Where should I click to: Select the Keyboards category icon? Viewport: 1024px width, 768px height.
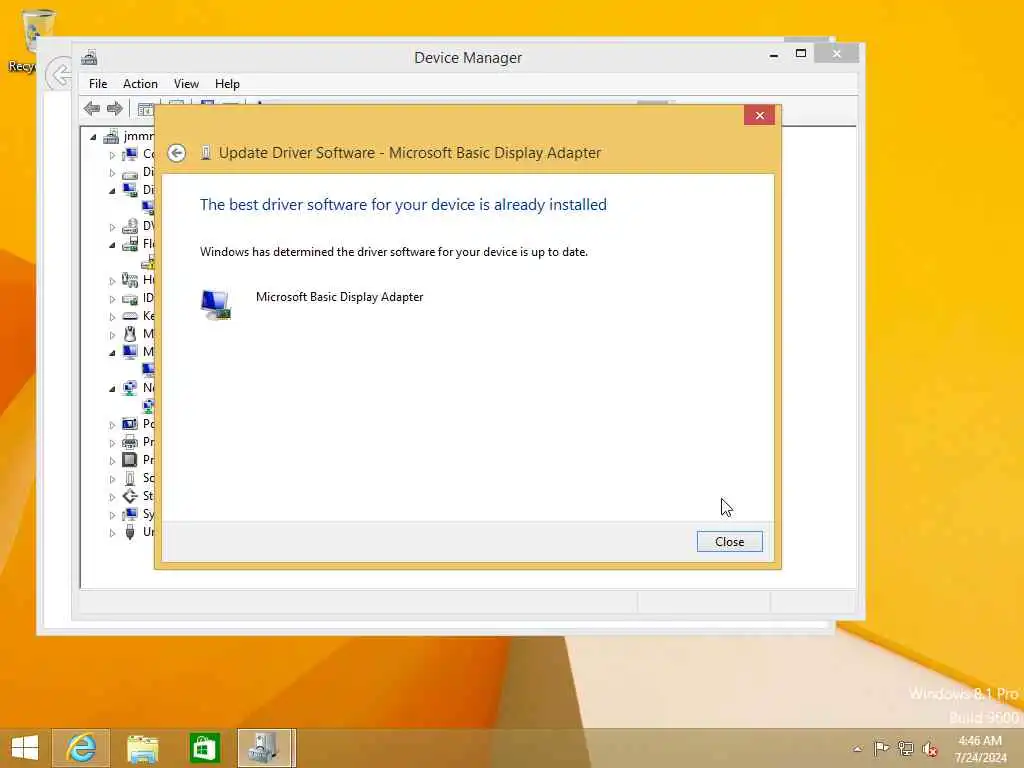coord(130,316)
